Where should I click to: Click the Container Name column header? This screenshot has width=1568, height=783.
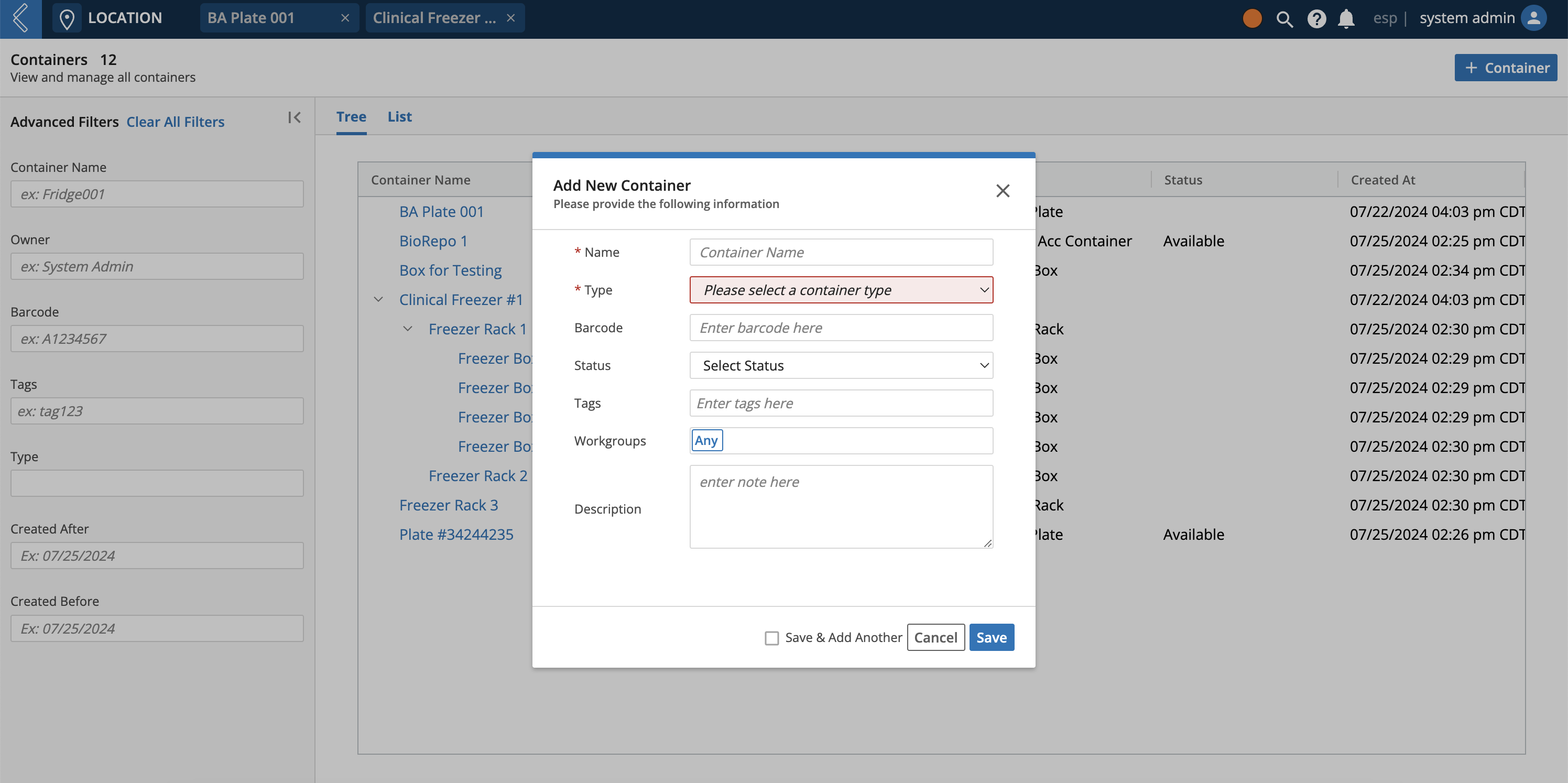coord(421,180)
